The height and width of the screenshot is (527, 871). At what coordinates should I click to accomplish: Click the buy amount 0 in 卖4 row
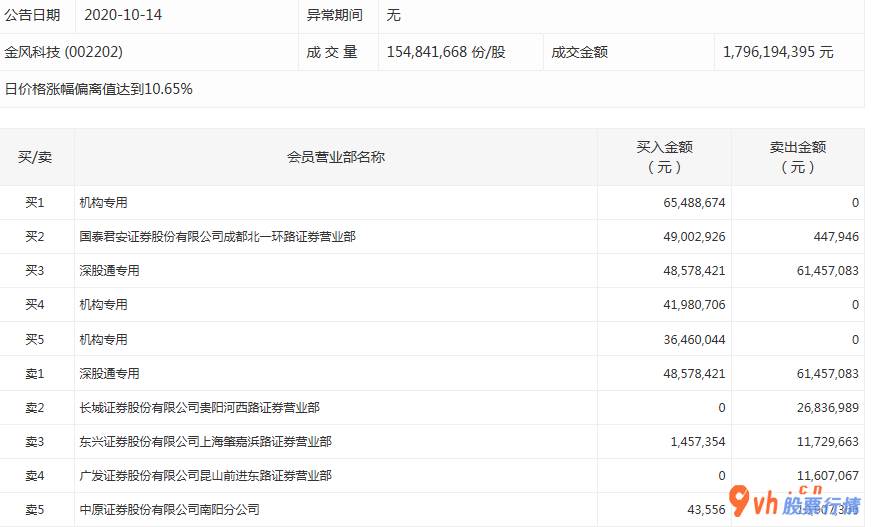coord(722,476)
